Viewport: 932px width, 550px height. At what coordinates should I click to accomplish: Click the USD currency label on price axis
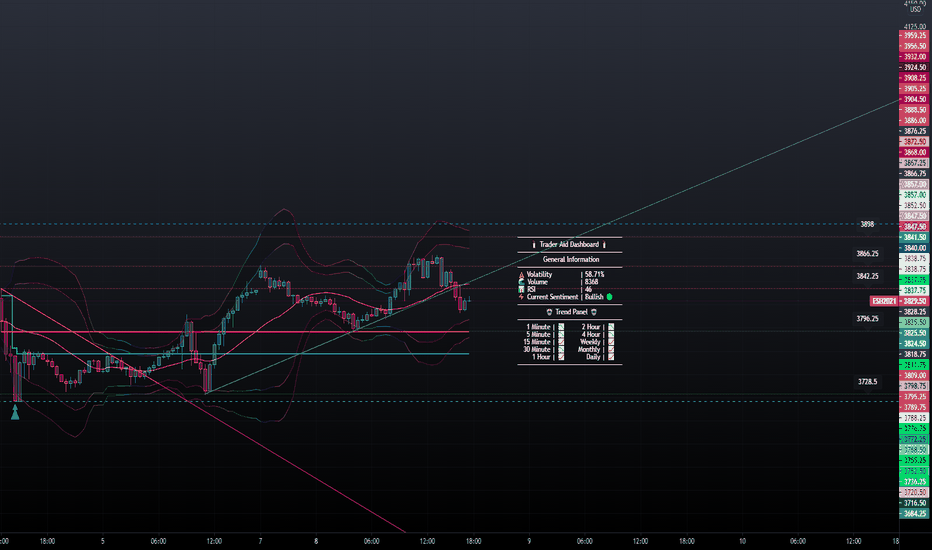(x=915, y=10)
